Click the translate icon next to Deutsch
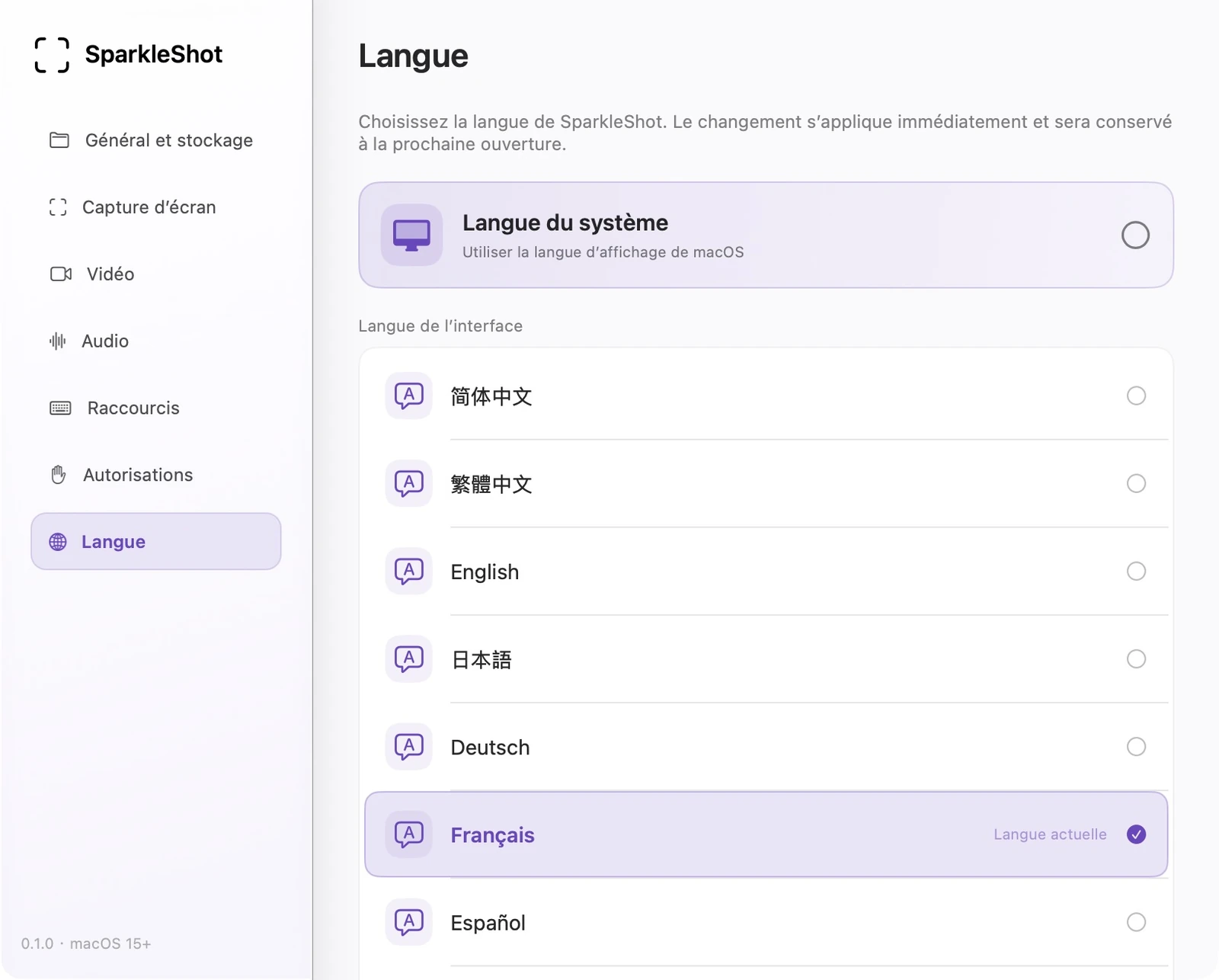The width and height of the screenshot is (1219, 980). pyautogui.click(x=409, y=746)
